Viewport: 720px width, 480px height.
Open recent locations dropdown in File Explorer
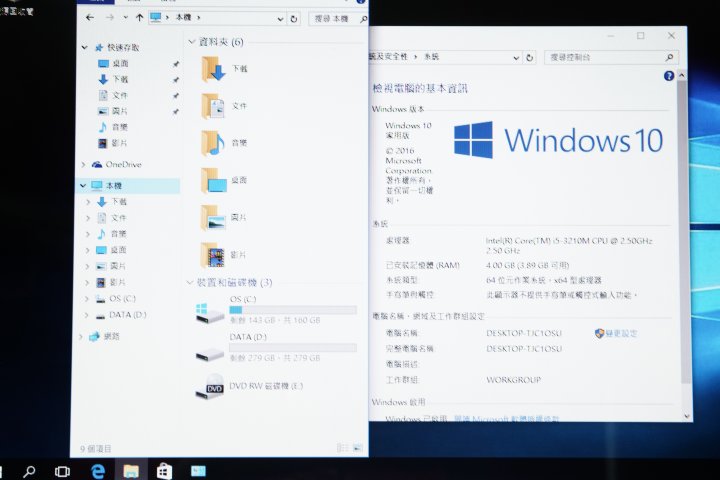click(x=126, y=17)
